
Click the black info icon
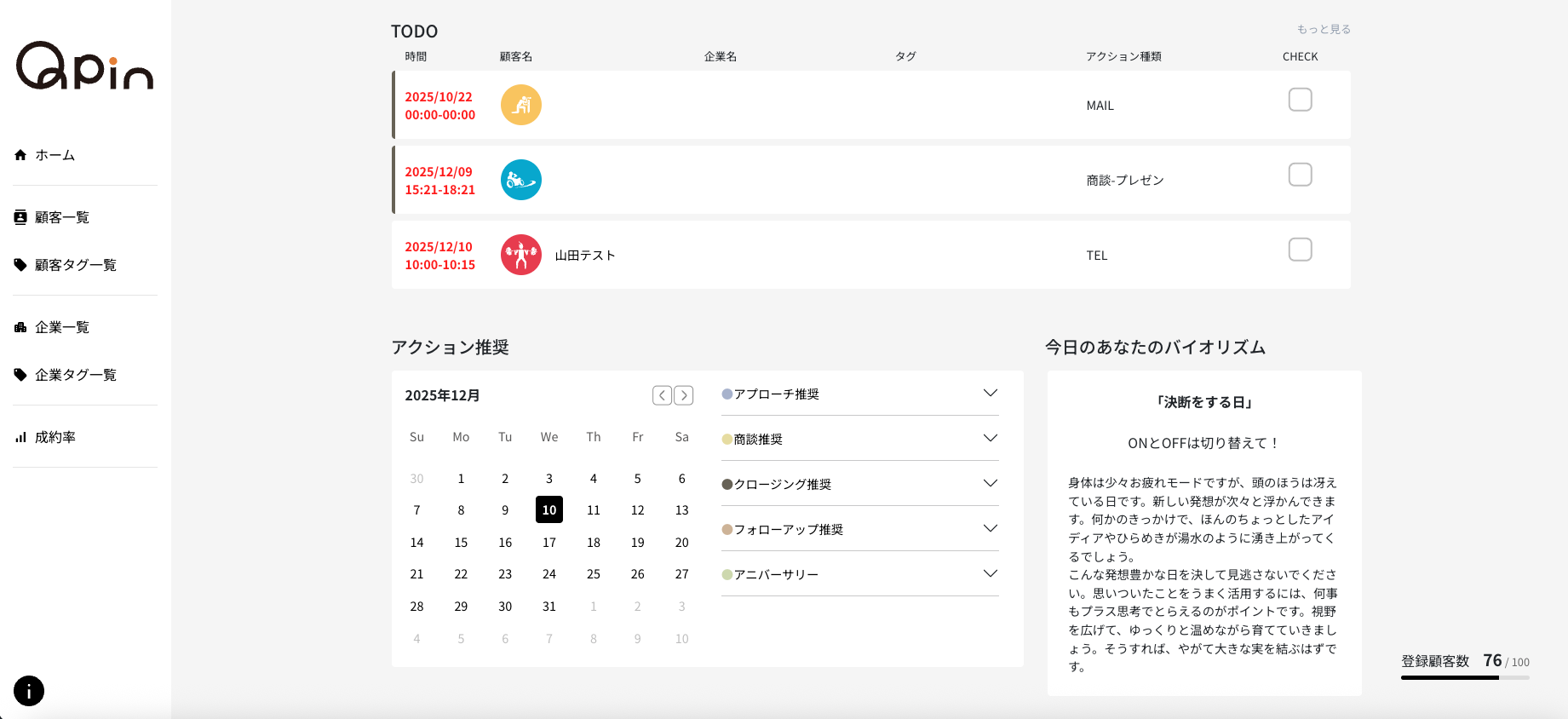(29, 691)
